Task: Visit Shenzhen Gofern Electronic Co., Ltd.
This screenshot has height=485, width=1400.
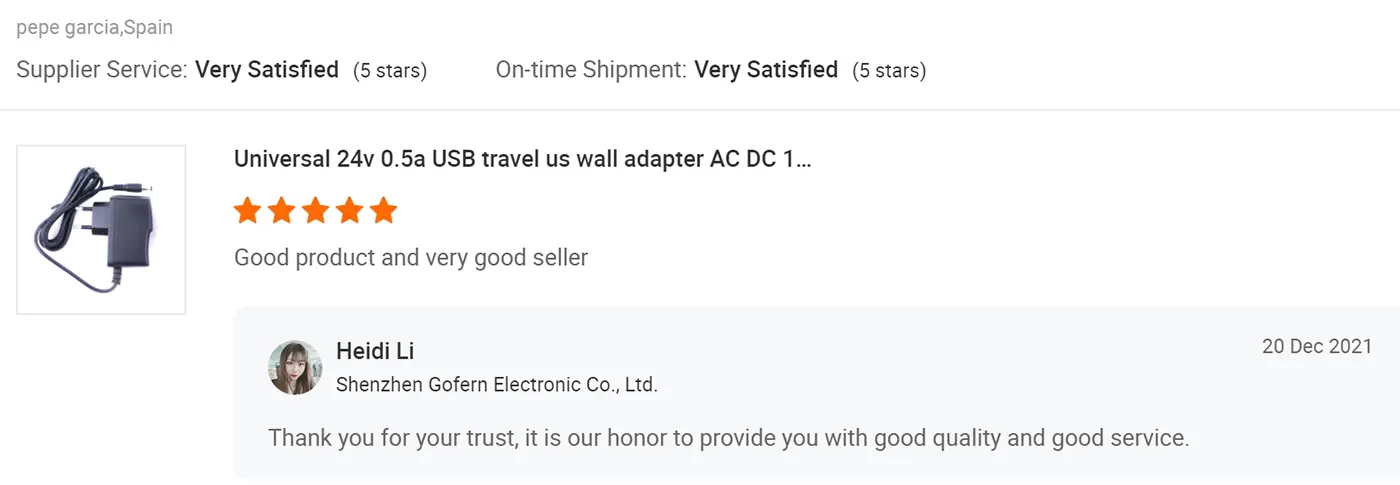Action: (496, 384)
